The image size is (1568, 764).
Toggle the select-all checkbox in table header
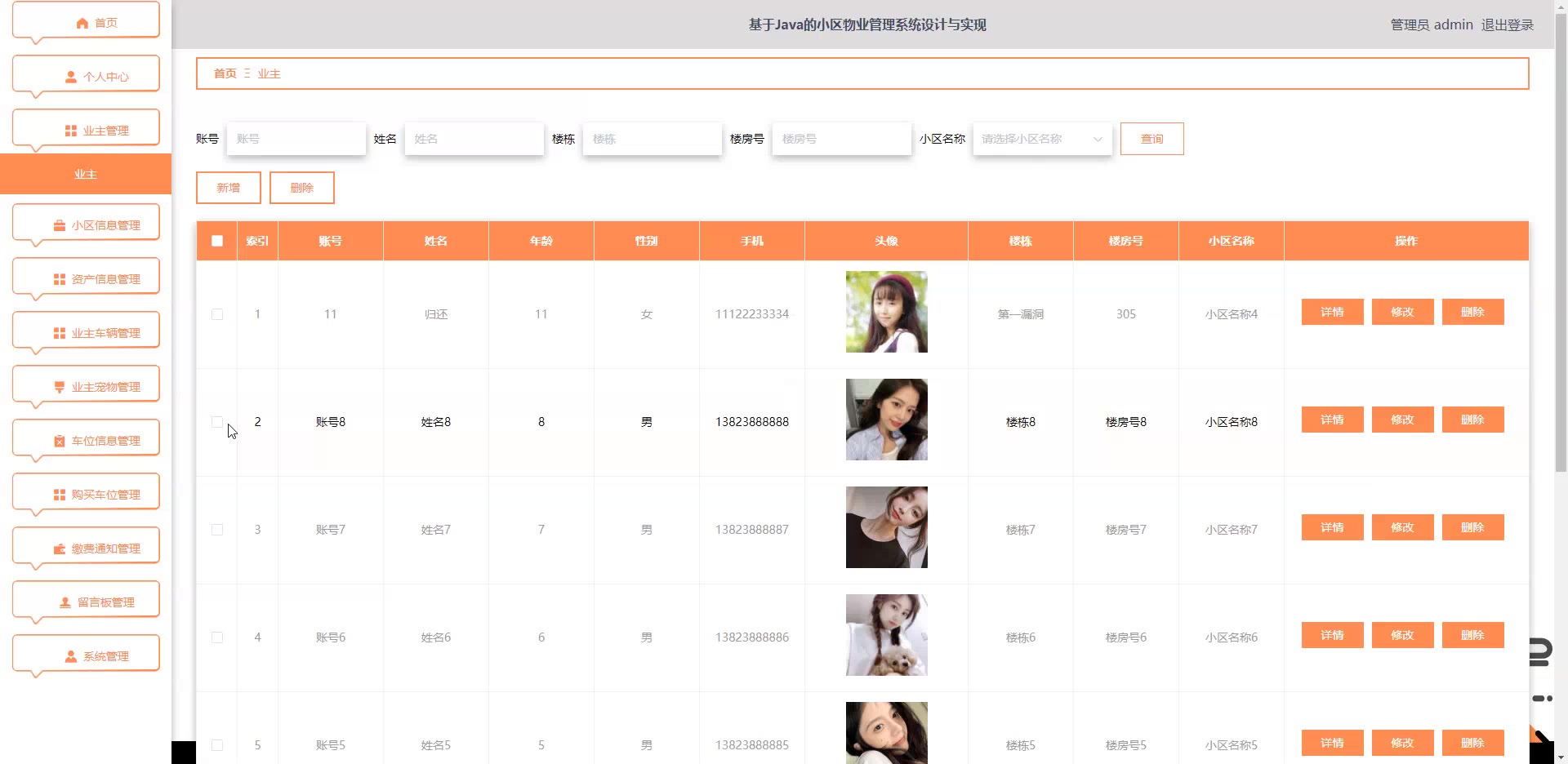217,241
